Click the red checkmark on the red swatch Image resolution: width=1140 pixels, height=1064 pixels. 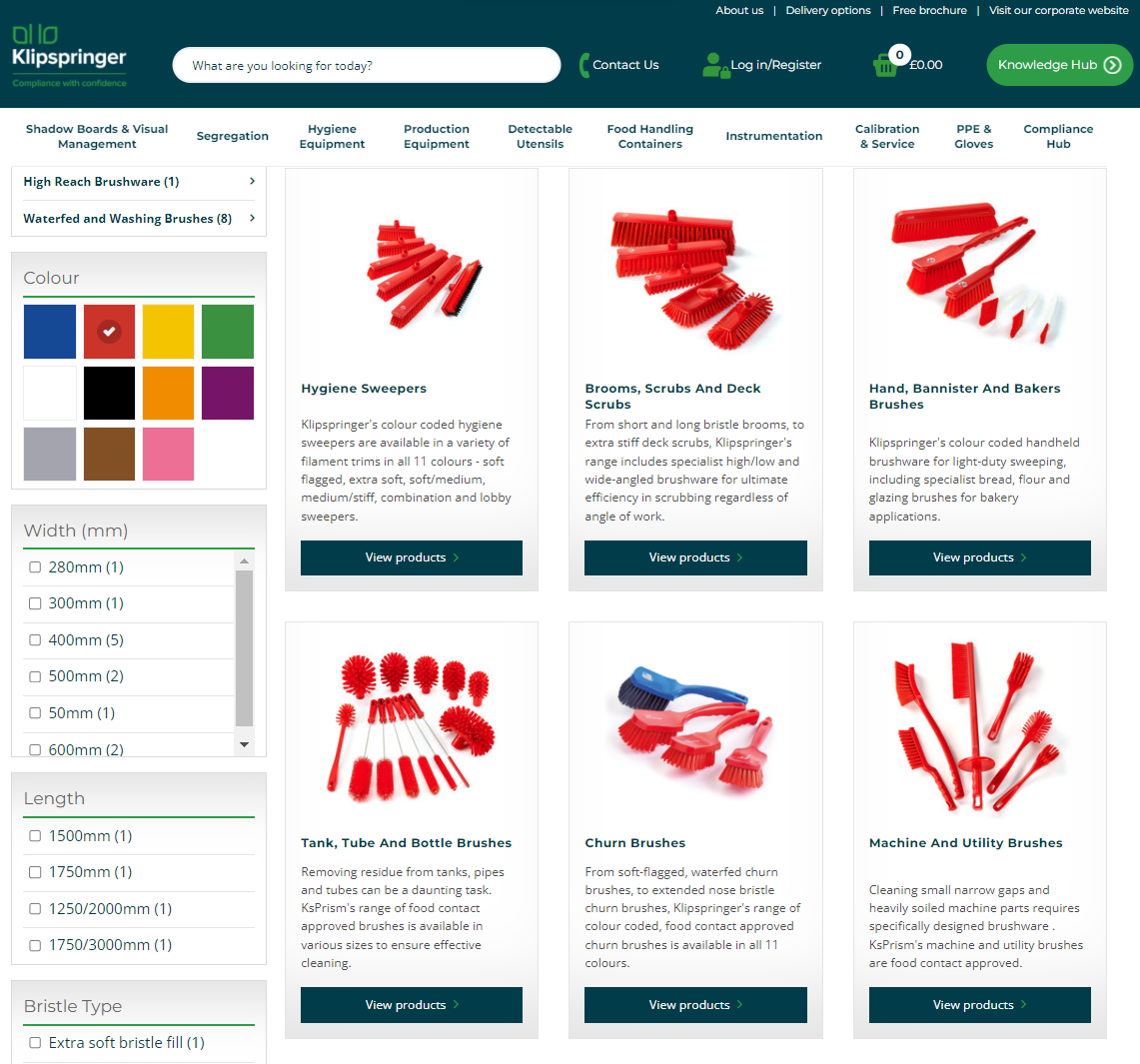(109, 332)
